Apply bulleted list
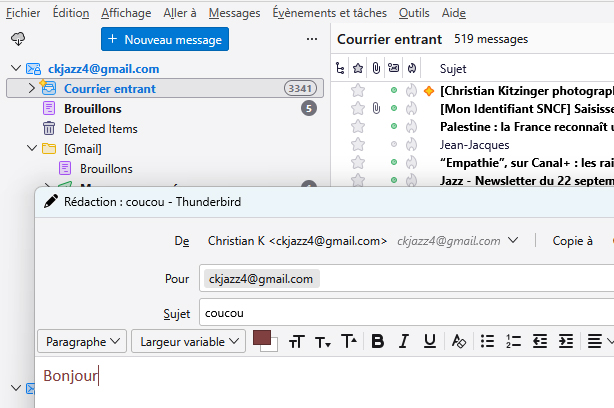This screenshot has width=614, height=408. click(x=487, y=341)
